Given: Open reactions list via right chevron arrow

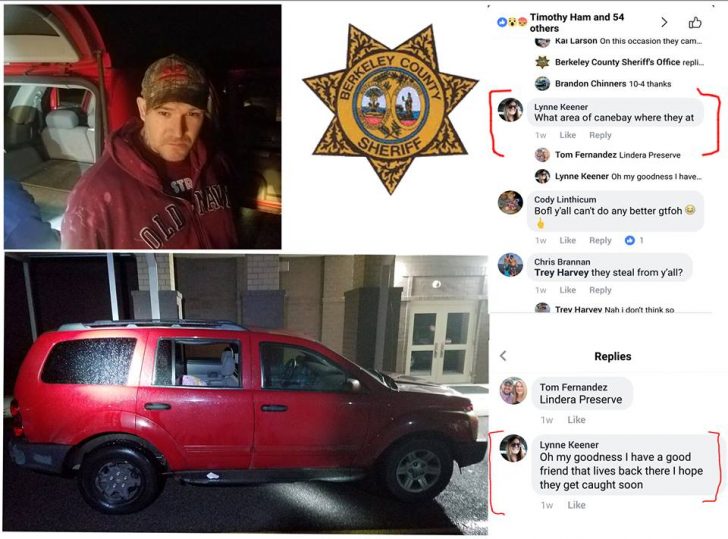Looking at the screenshot, I should tap(664, 22).
